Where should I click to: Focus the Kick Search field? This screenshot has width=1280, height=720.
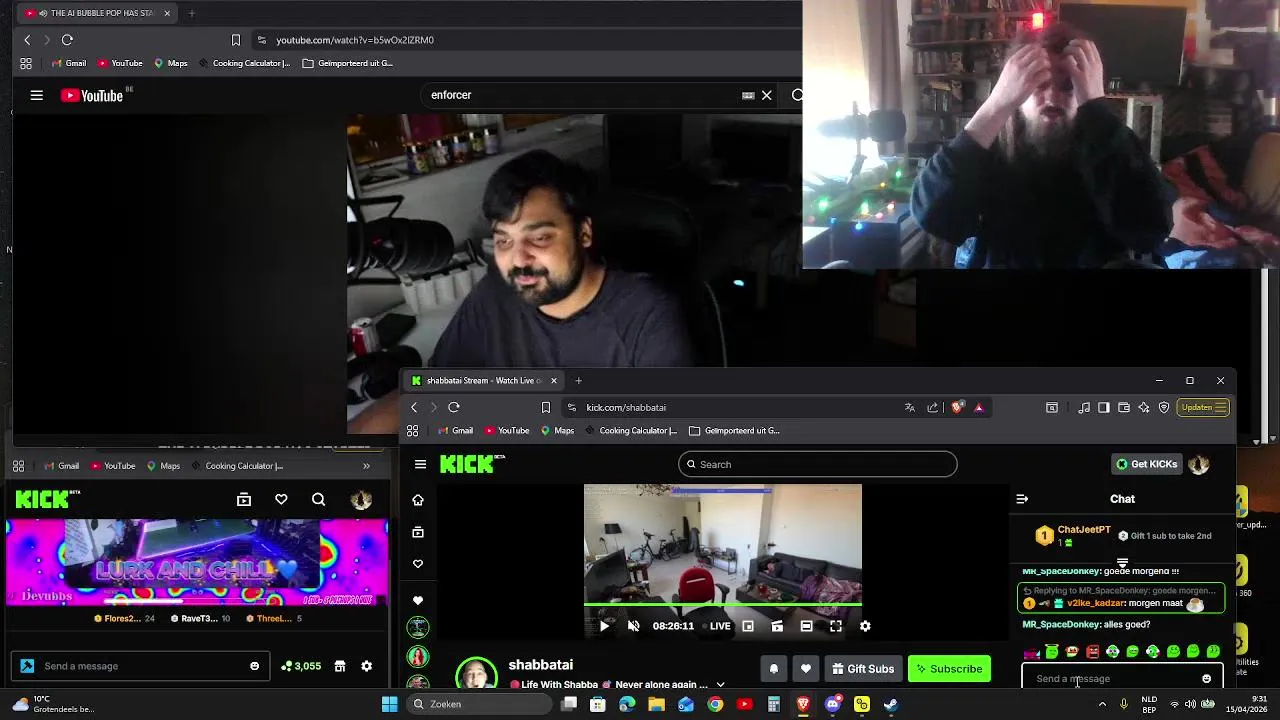[817, 464]
